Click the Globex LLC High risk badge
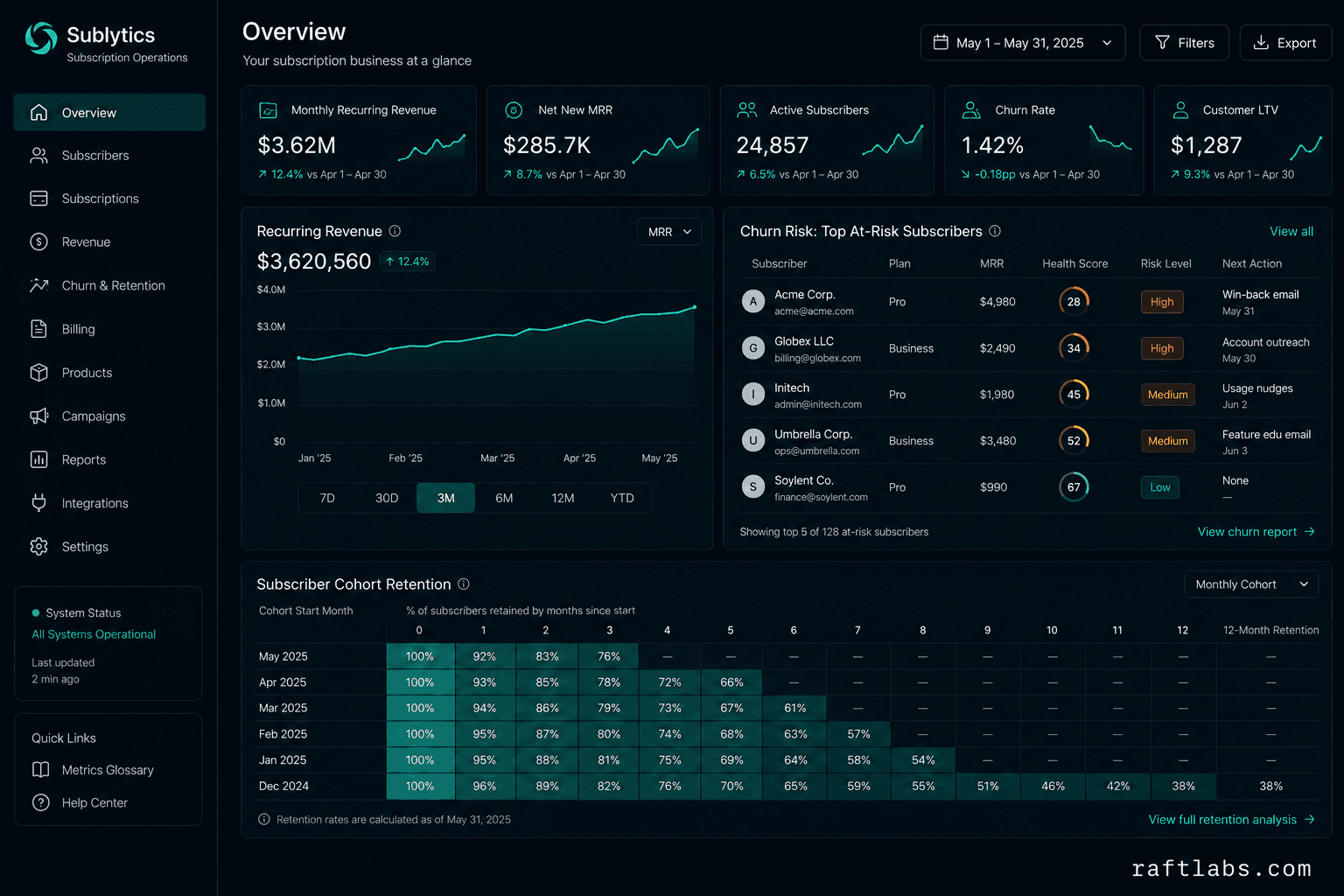Image resolution: width=1344 pixels, height=896 pixels. (x=1162, y=348)
